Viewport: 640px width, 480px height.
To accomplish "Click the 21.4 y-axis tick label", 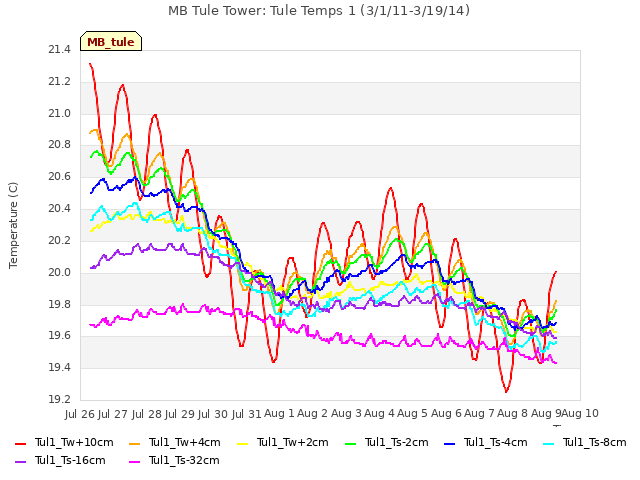I will tap(59, 50).
